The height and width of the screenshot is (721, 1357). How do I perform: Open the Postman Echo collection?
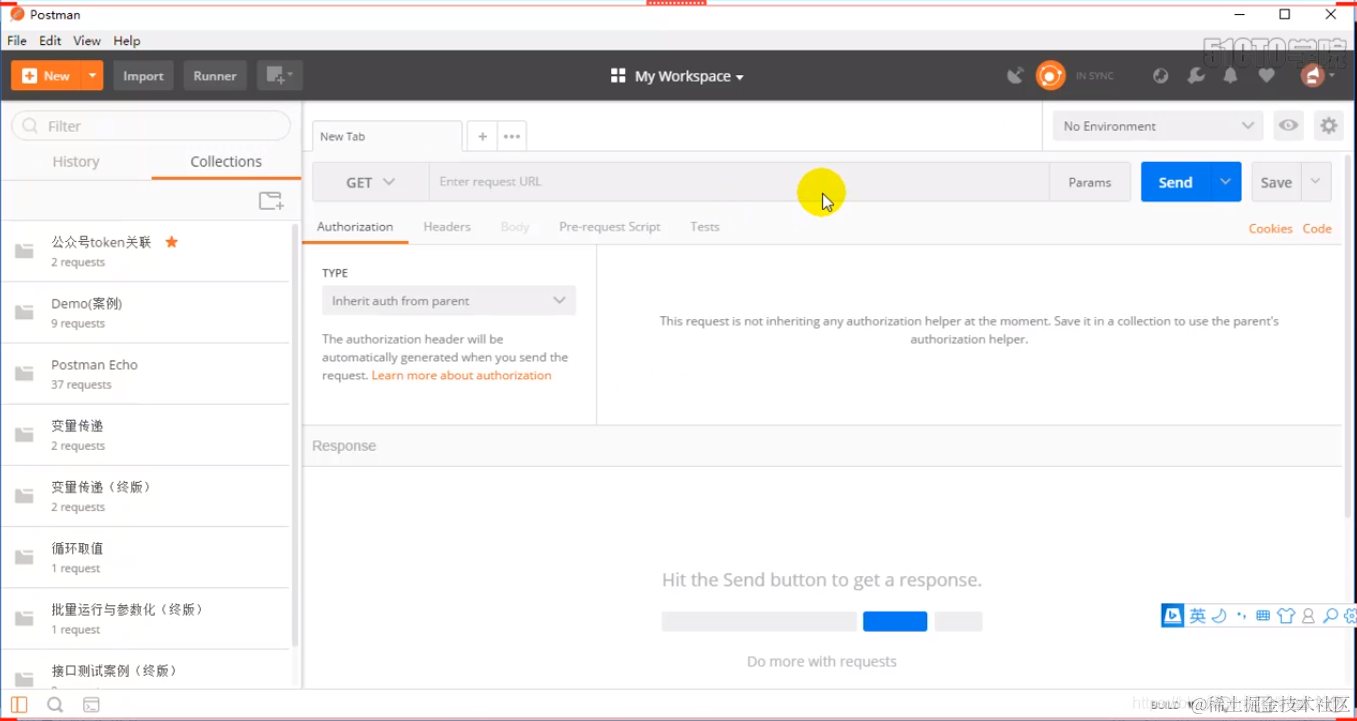tap(146, 374)
